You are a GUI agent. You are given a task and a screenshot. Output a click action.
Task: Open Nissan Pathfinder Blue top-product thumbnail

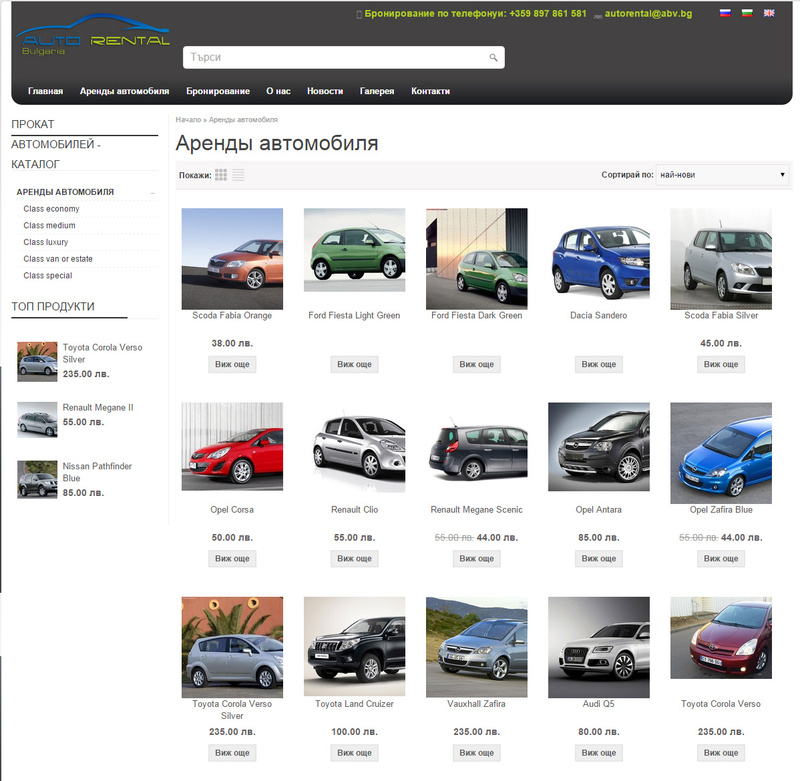[37, 480]
